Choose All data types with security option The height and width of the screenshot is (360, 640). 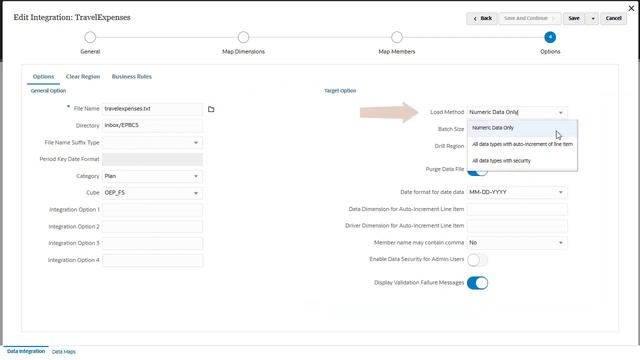pos(522,161)
